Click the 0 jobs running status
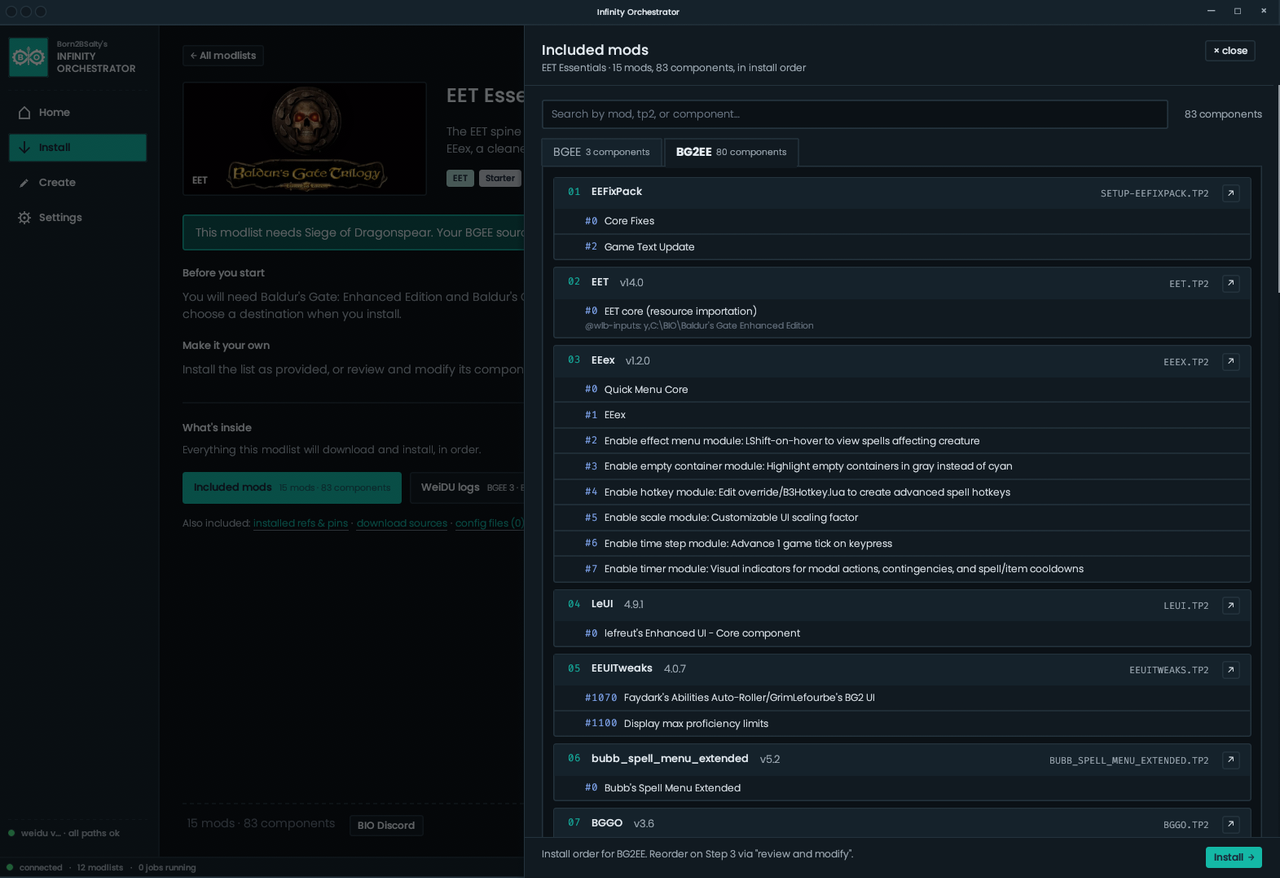The image size is (1280, 878). [x=167, y=868]
